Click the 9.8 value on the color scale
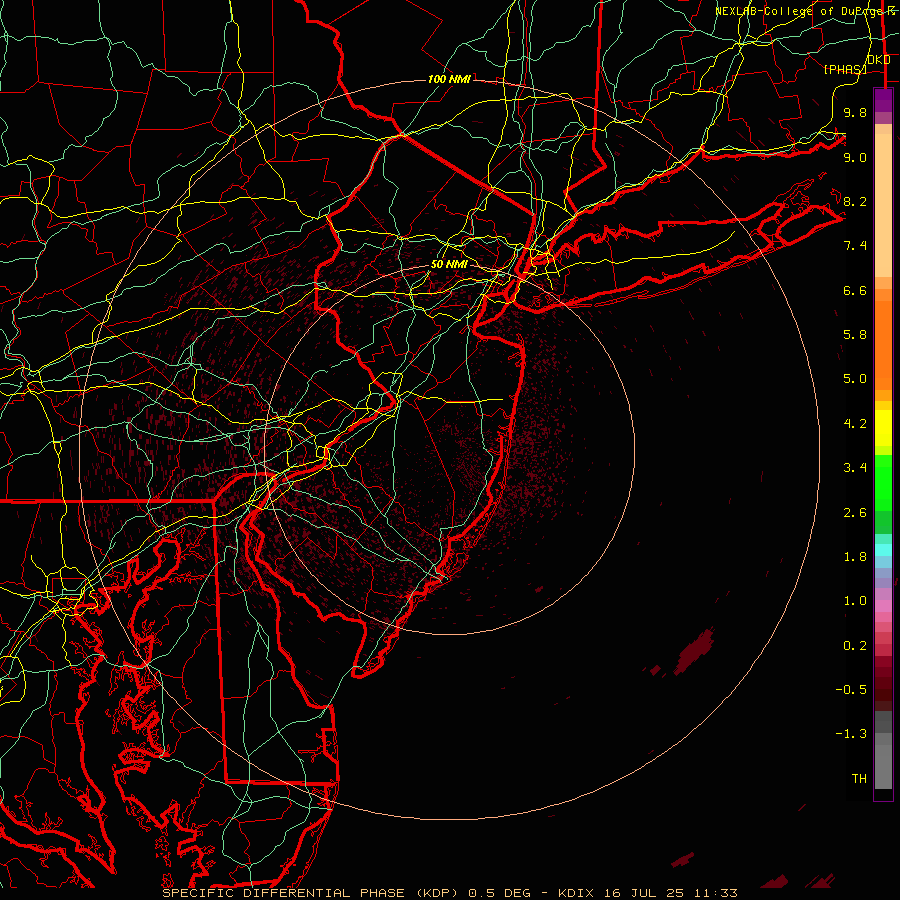Viewport: 900px width, 900px height. tap(855, 112)
